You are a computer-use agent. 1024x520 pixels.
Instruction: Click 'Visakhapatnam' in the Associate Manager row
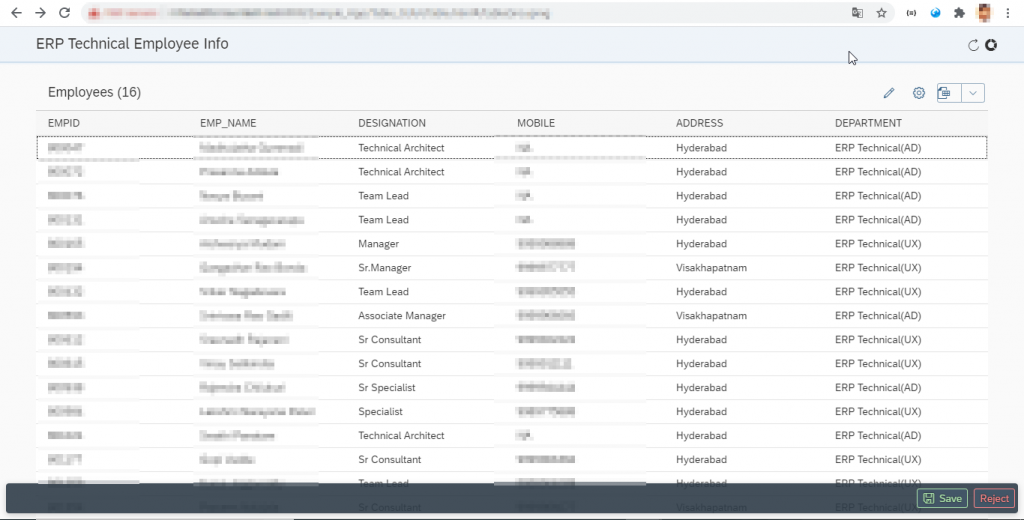(711, 316)
